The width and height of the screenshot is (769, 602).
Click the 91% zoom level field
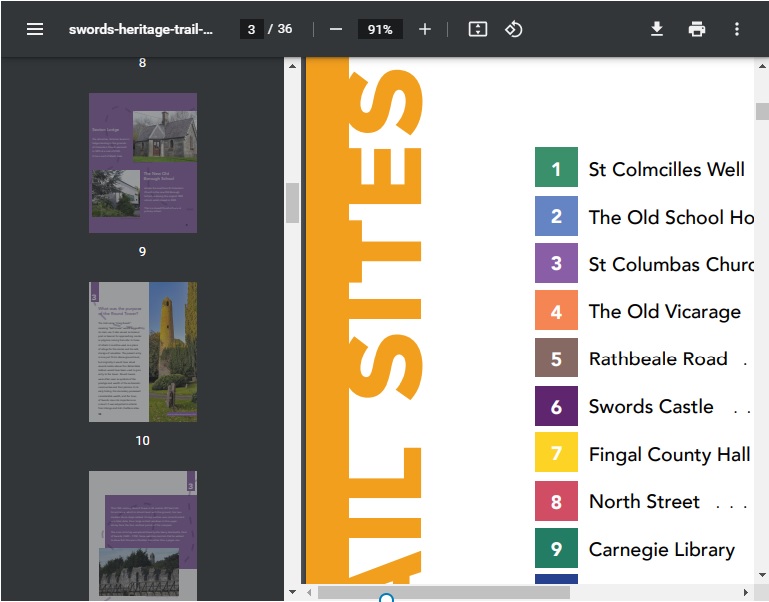tap(380, 29)
